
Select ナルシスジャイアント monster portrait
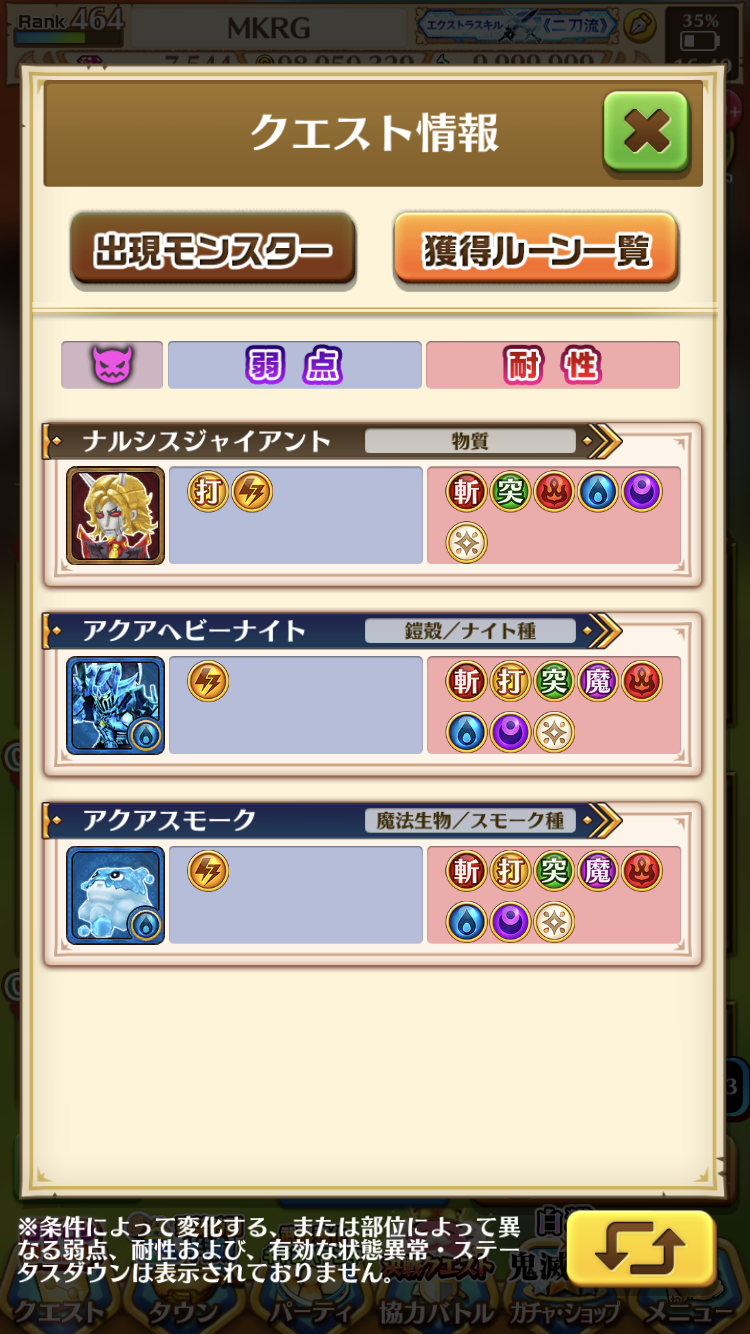[x=115, y=515]
